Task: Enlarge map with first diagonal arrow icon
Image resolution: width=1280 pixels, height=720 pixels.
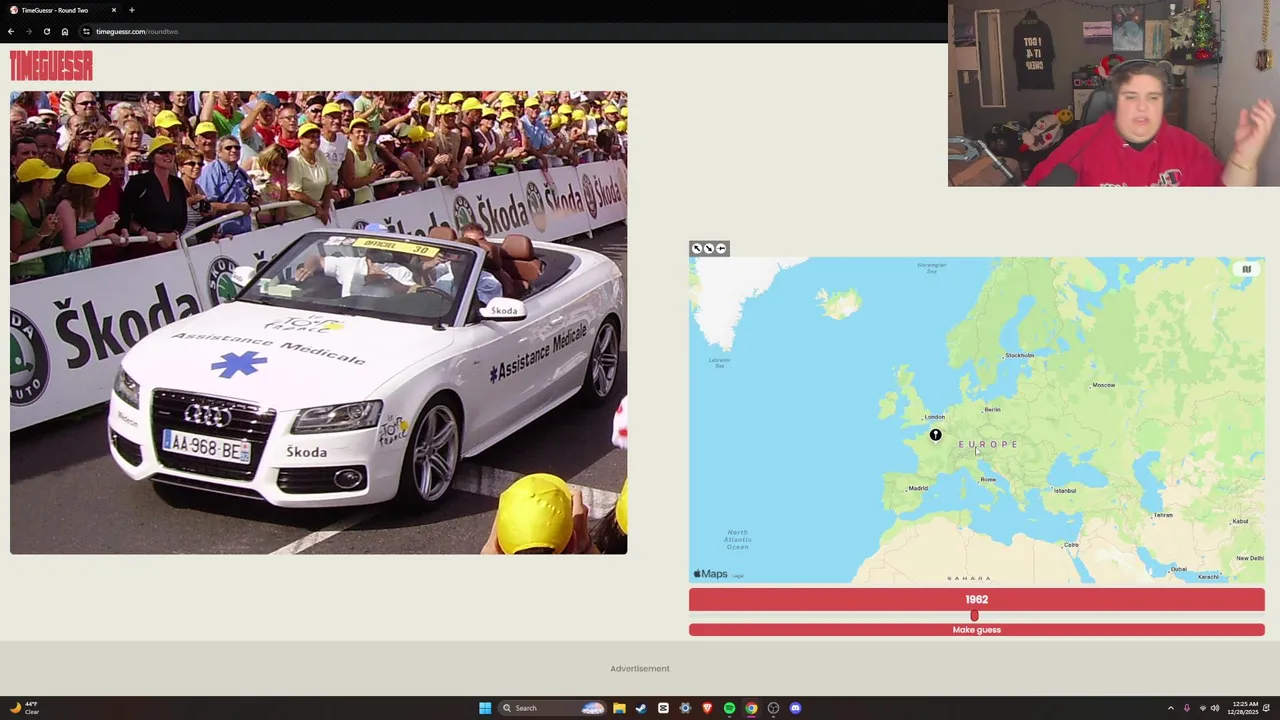Action: [697, 248]
